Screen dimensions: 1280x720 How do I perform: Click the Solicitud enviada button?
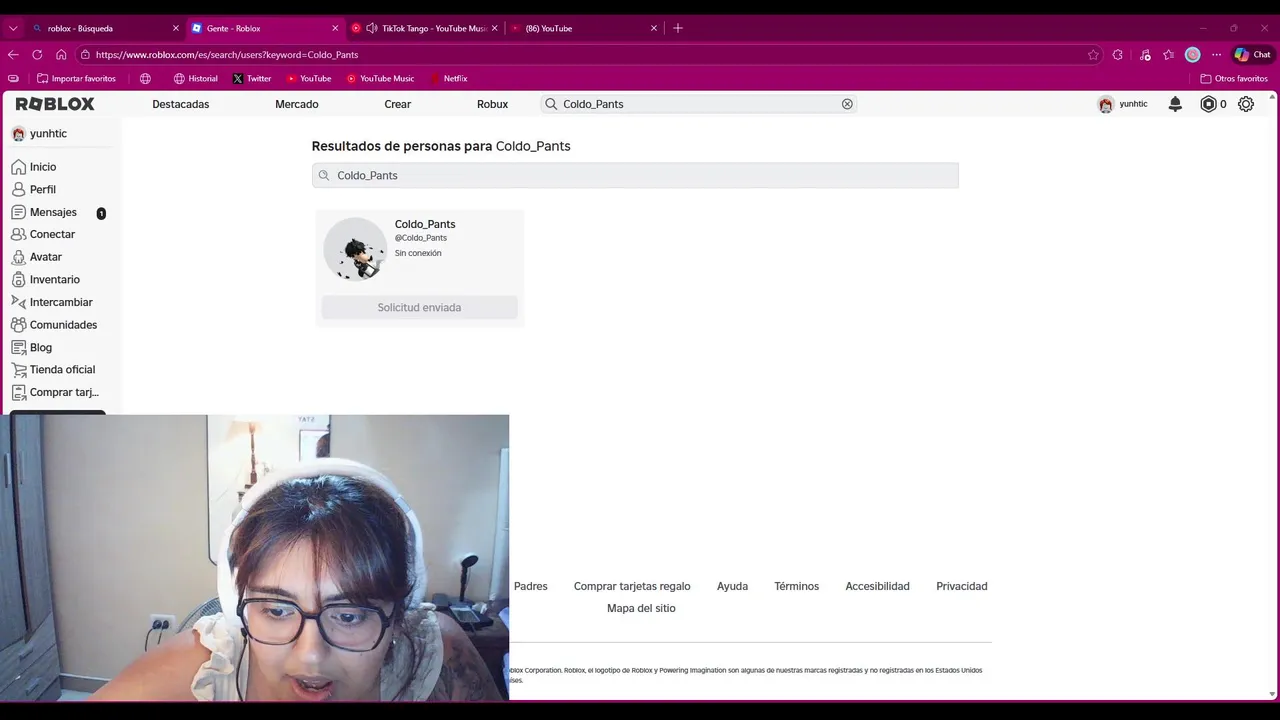pos(419,307)
